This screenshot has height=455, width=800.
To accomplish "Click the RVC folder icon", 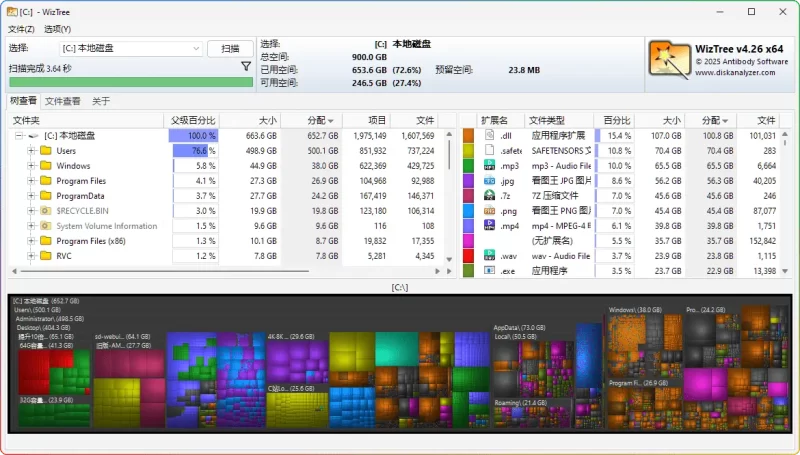I will pos(46,256).
